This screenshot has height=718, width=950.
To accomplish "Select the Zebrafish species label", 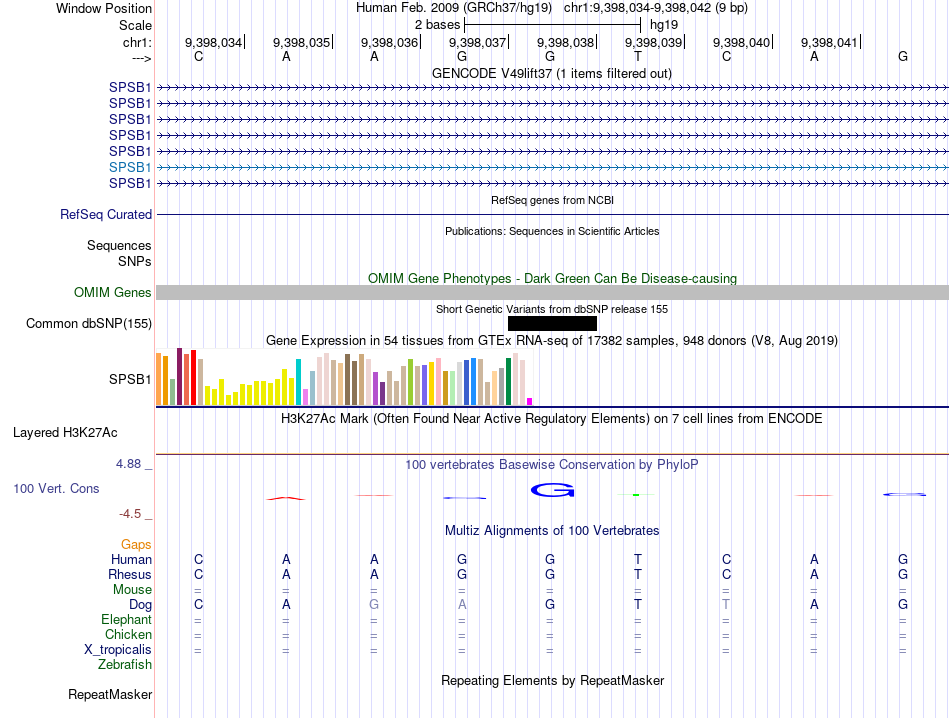I will tap(125, 665).
